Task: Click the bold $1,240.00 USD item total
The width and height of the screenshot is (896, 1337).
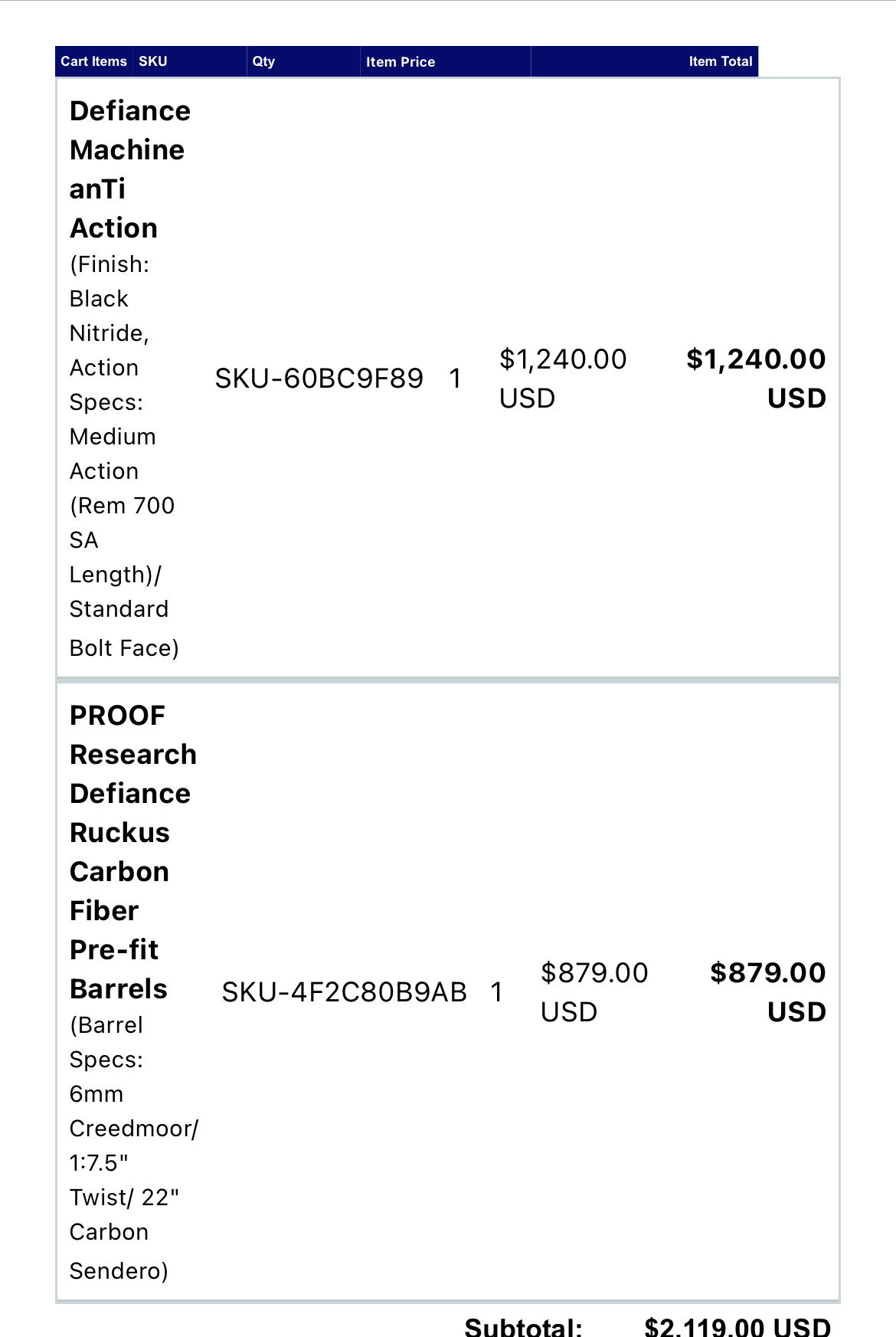Action: click(x=756, y=378)
